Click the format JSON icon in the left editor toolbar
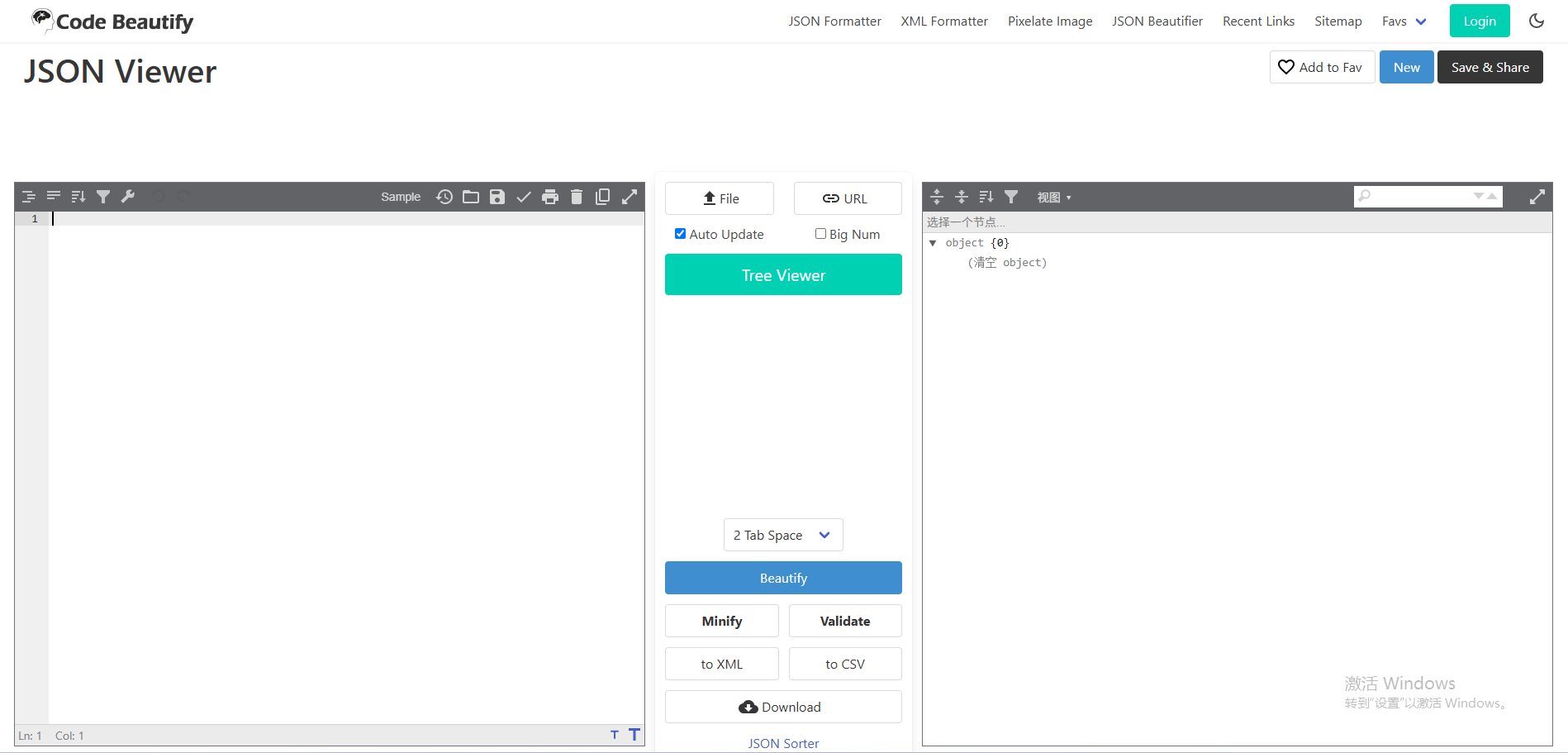The width and height of the screenshot is (1568, 753). click(29, 197)
